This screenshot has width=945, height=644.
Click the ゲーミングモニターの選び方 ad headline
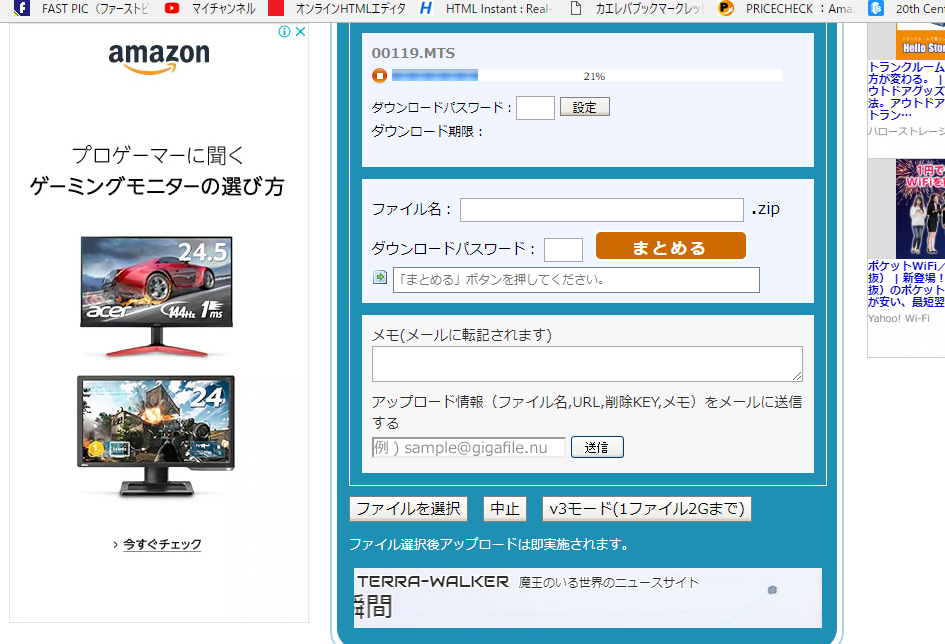[157, 187]
